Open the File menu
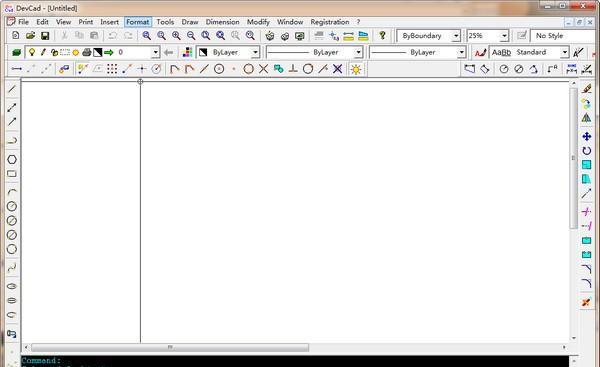Viewport: 600px width, 367px height. [23, 22]
